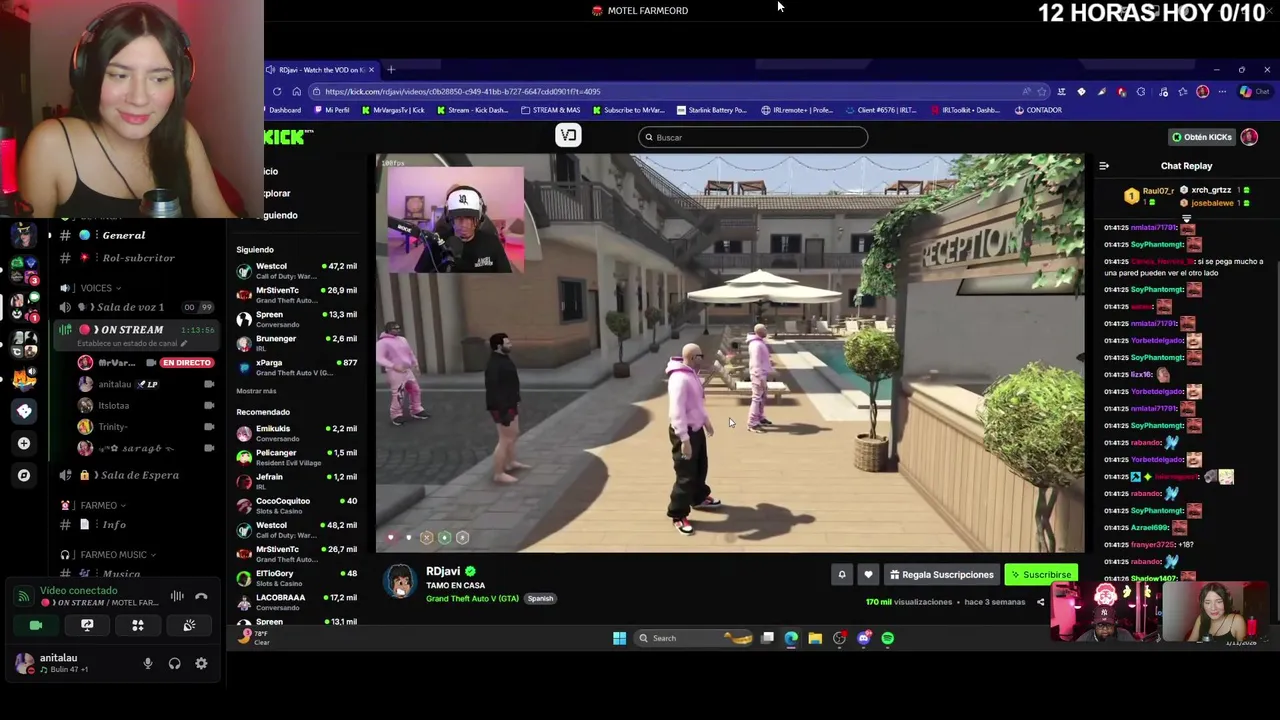1280x720 pixels.
Task: Open the RDjavi channel name link
Action: click(442, 571)
